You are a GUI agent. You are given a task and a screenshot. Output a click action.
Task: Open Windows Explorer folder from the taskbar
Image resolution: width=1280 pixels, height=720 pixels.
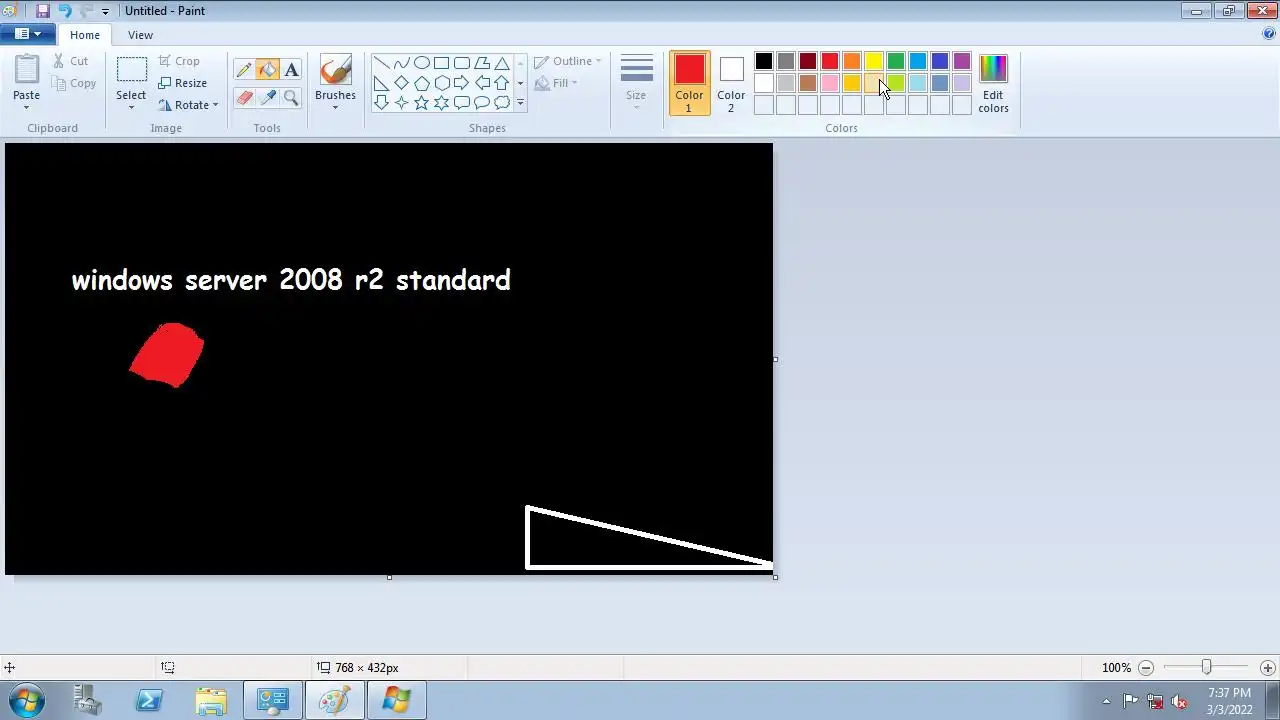[211, 700]
